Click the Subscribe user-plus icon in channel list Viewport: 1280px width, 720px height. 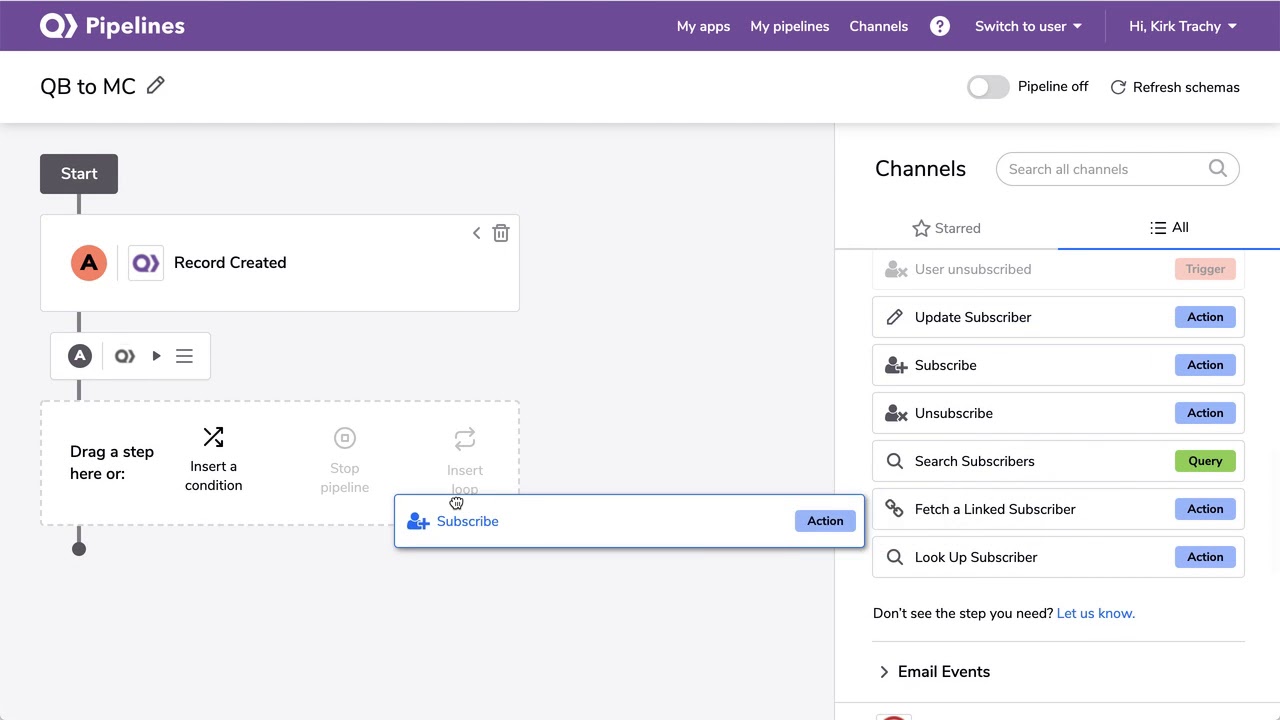tap(896, 365)
